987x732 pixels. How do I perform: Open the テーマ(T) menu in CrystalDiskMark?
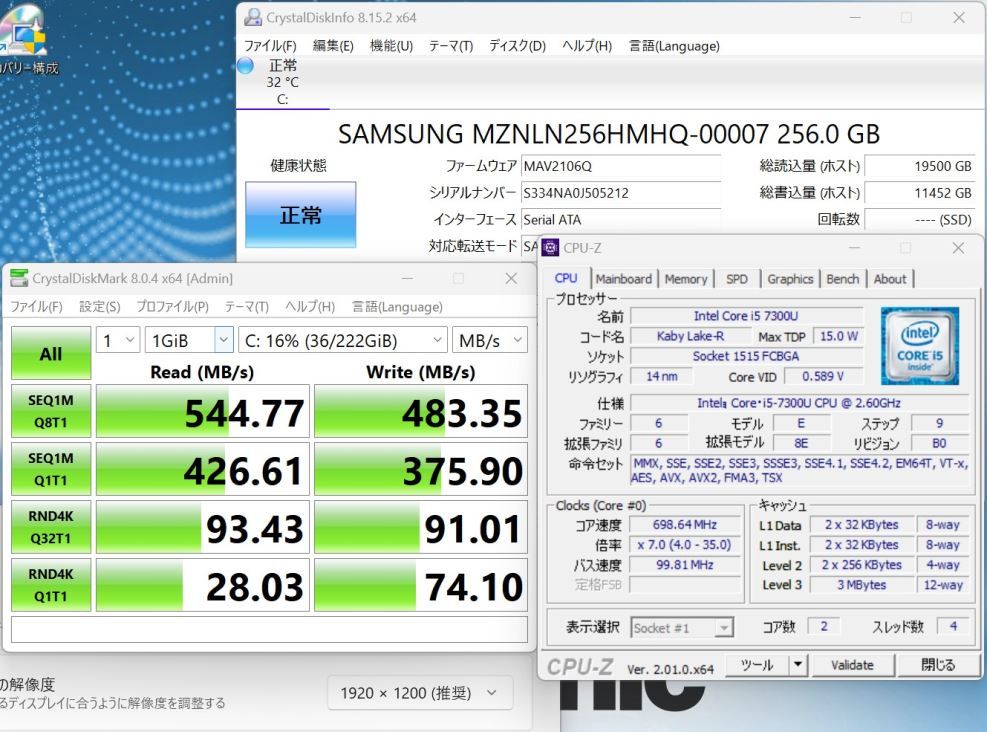247,307
